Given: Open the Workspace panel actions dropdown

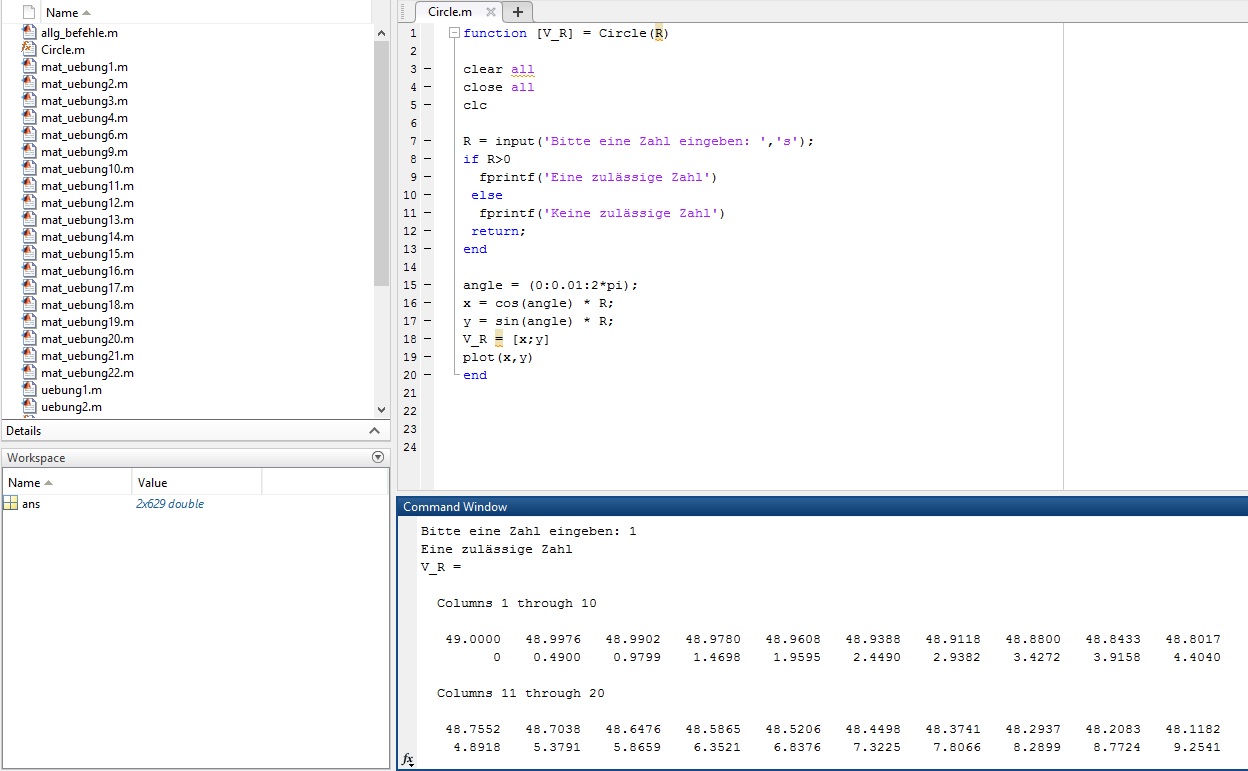Looking at the screenshot, I should [377, 457].
